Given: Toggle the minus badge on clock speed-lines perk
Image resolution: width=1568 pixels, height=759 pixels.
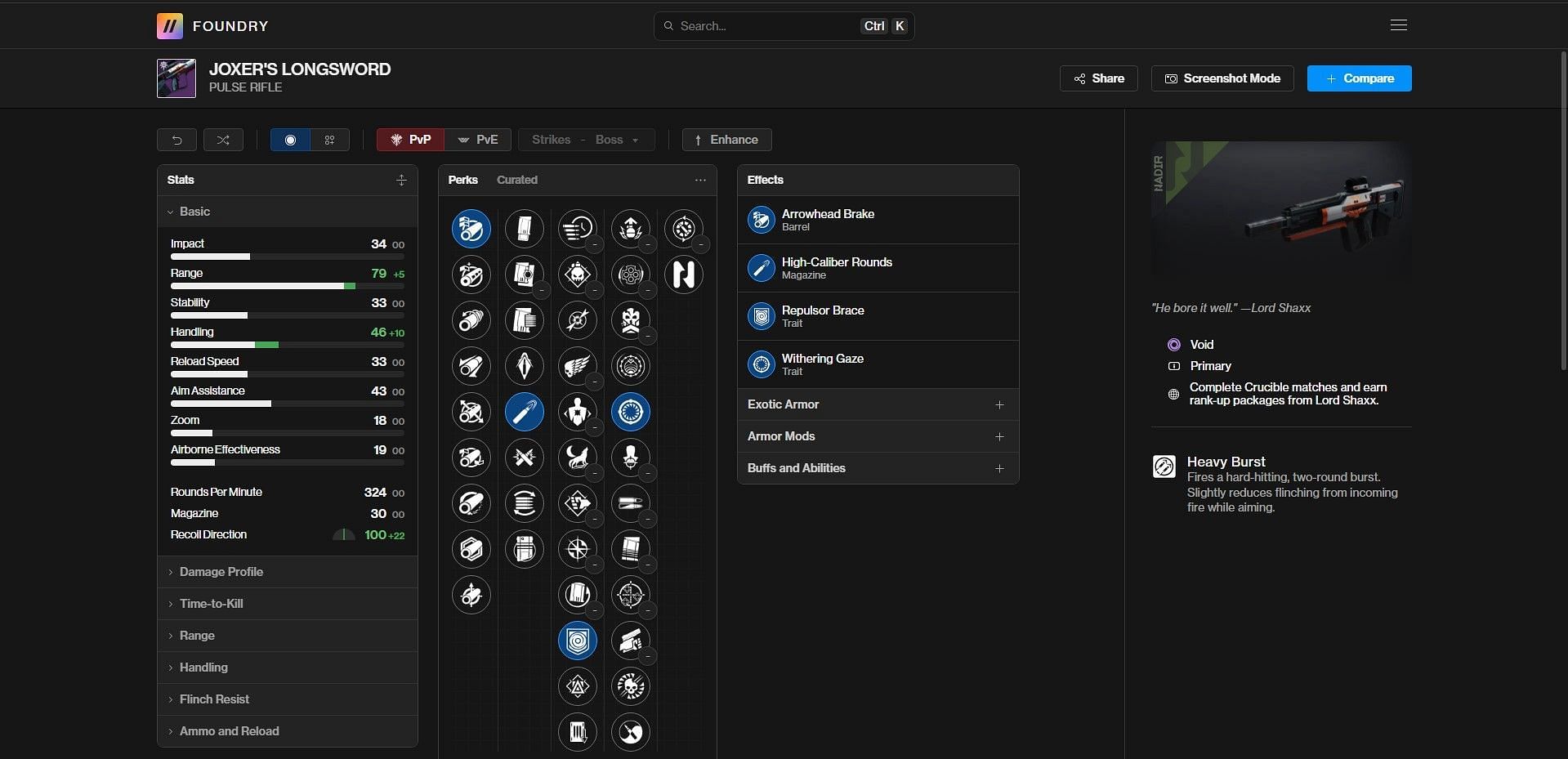Looking at the screenshot, I should 594,244.
